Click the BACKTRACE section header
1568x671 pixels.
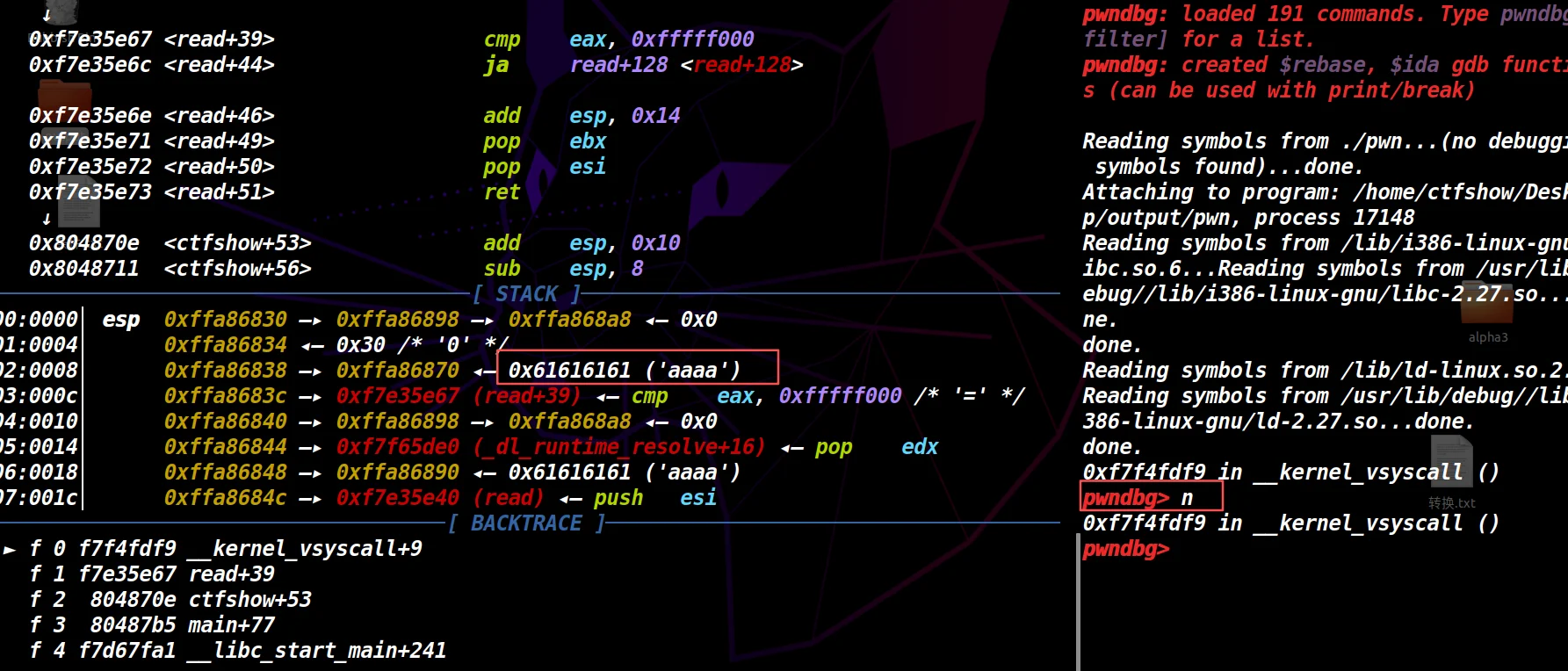tap(526, 523)
